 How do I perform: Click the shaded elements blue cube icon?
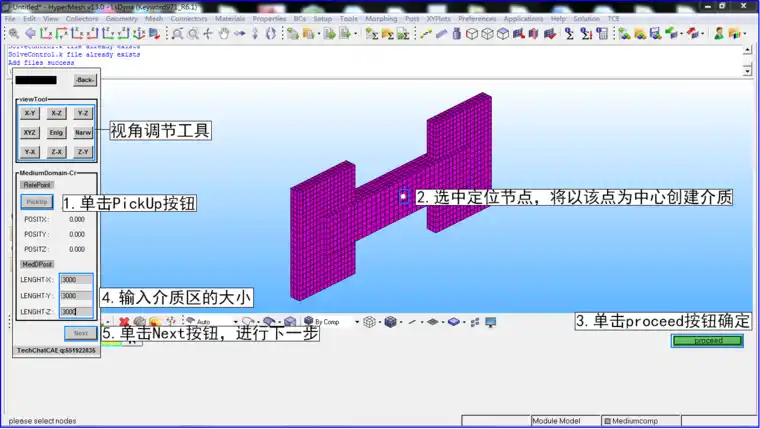pos(390,322)
